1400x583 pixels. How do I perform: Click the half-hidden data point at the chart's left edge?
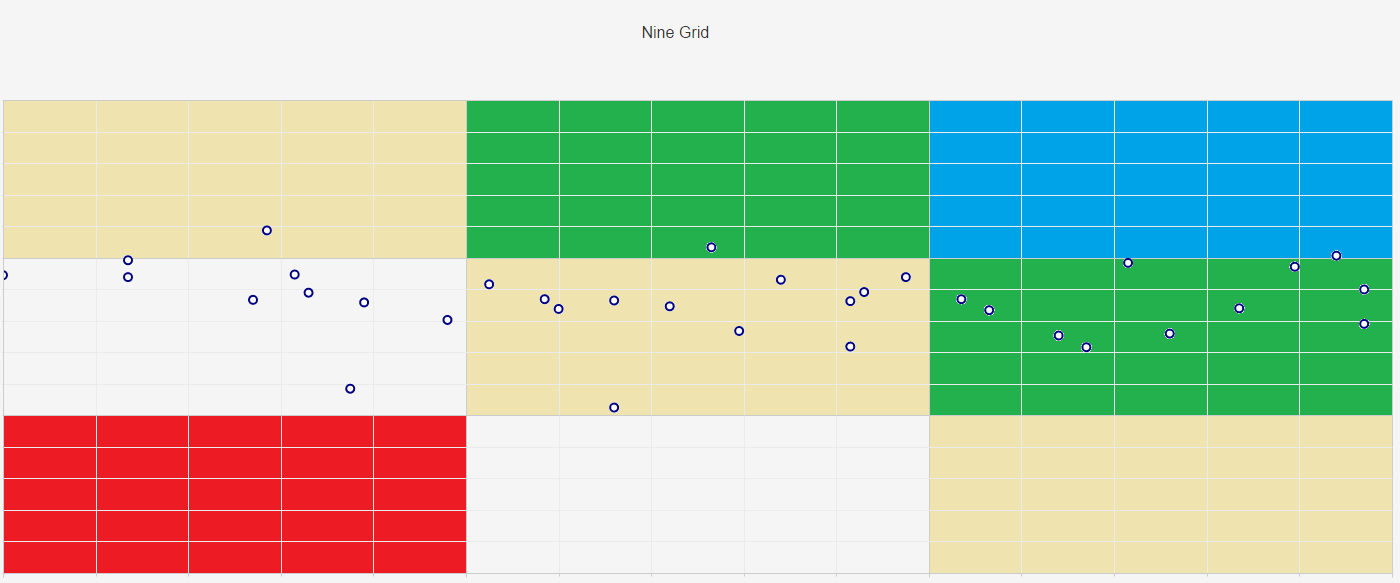pos(4,275)
